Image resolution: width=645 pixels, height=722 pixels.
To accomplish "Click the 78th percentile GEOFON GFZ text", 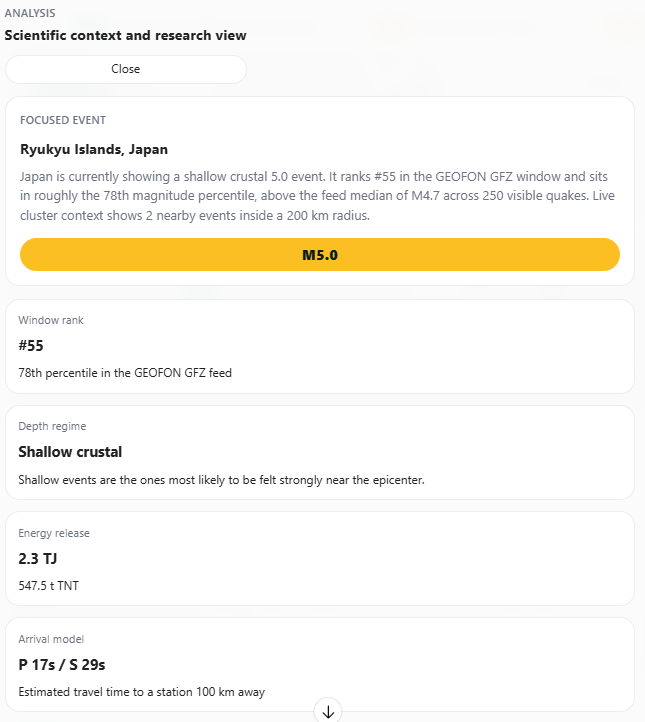I will (125, 373).
